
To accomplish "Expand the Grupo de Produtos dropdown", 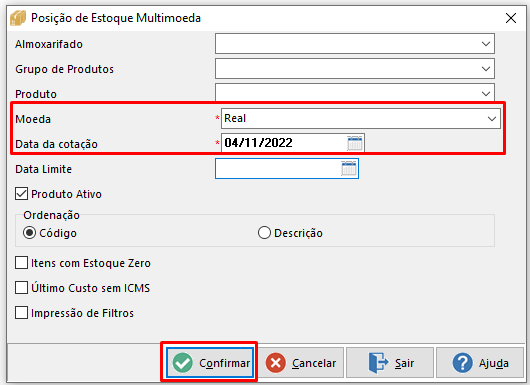I will [486, 69].
